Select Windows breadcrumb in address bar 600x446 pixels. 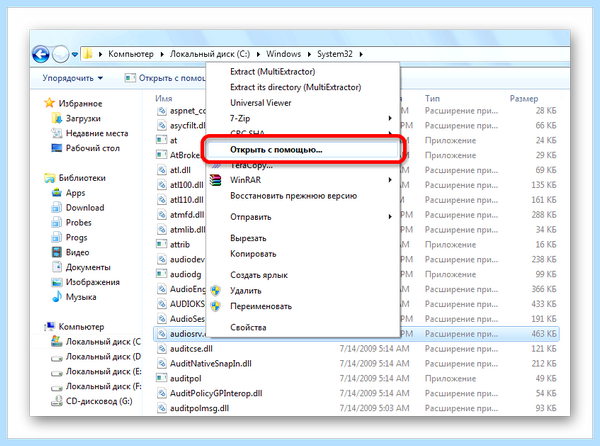tap(284, 54)
